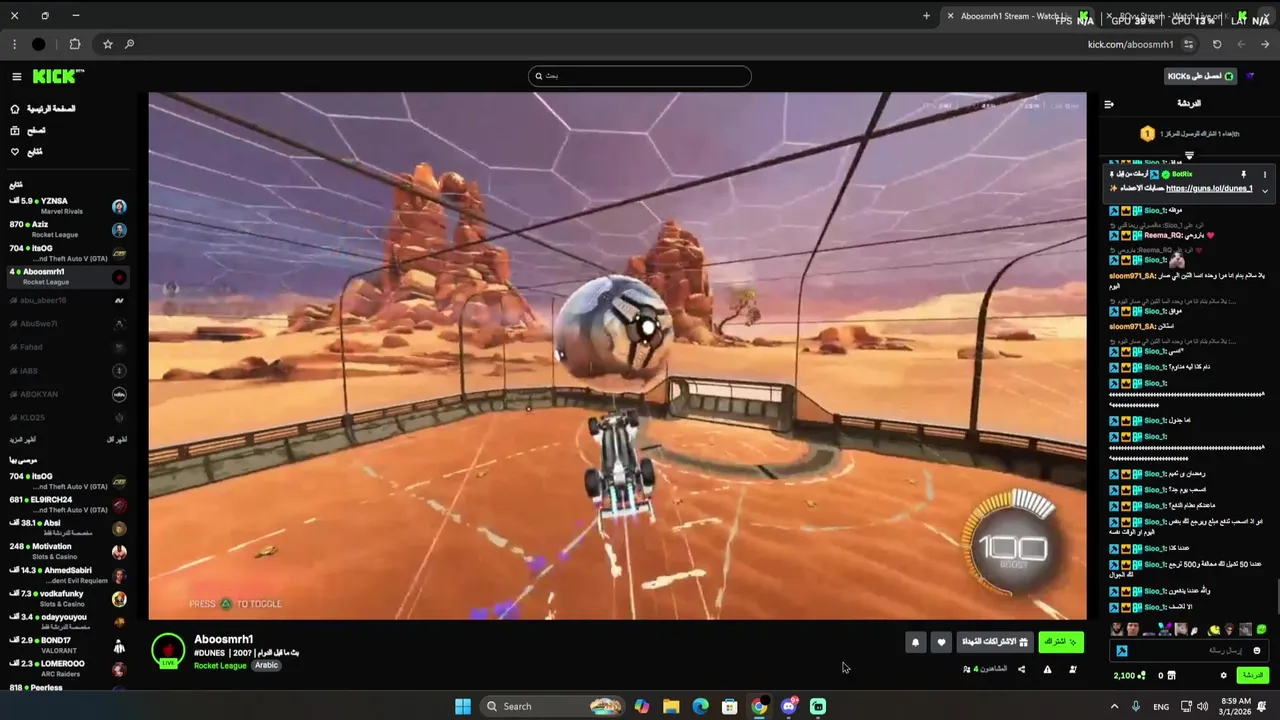Click the gold number 1 leaderboard badge

pos(1147,133)
